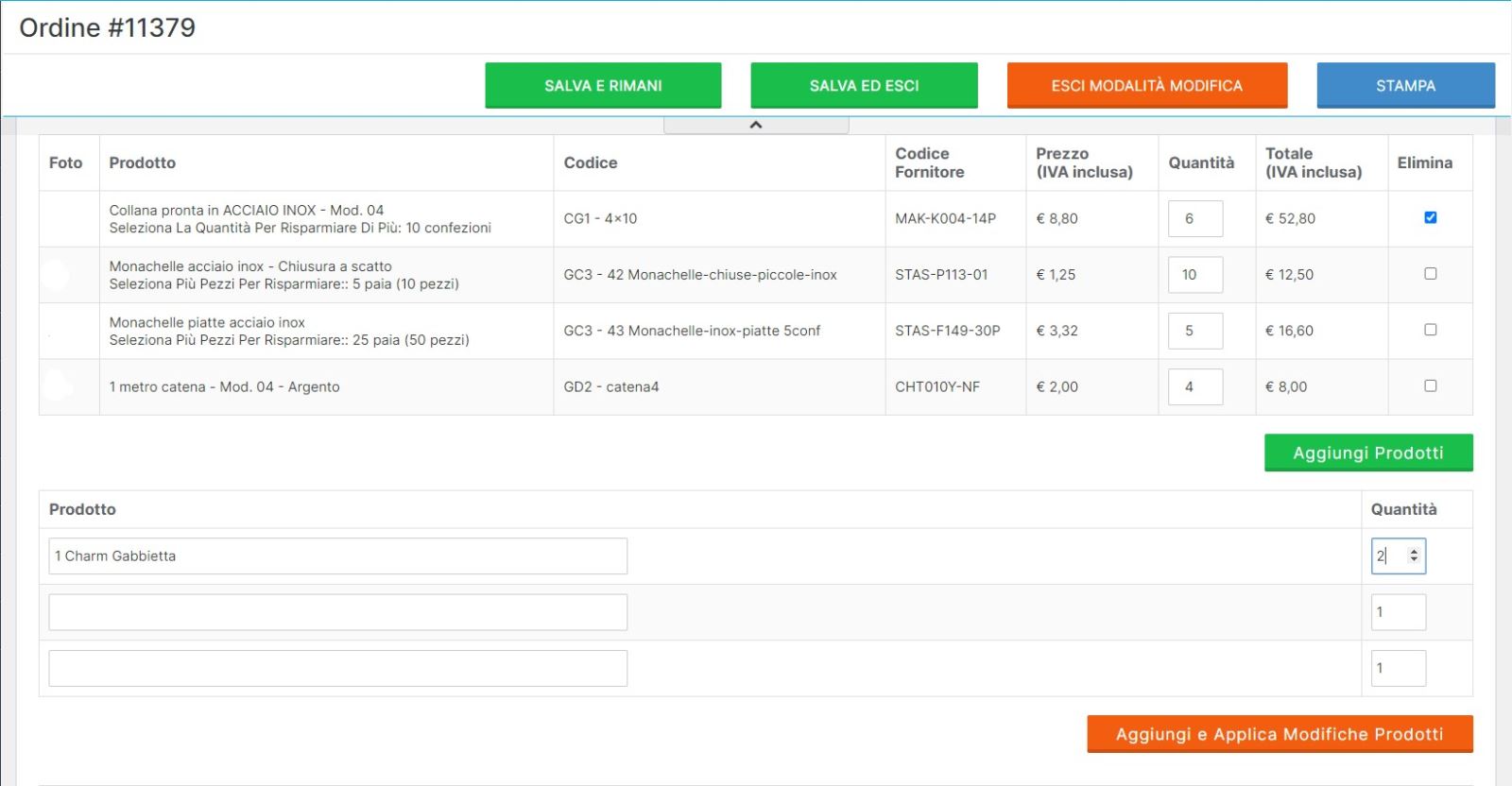Check Elimina for 1 metro catena row
Image resolution: width=1512 pixels, height=786 pixels.
(1430, 385)
